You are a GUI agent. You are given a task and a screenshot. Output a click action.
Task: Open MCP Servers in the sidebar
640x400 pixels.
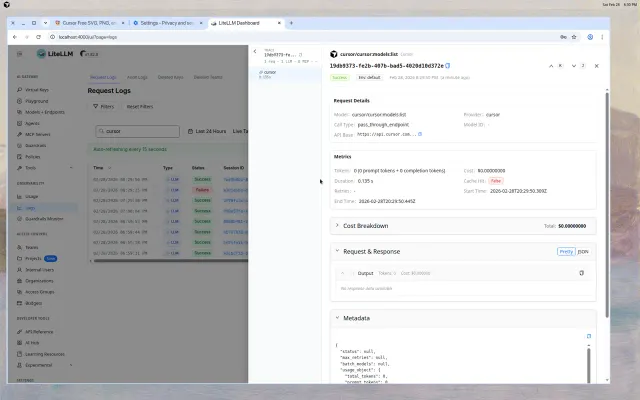pos(38,134)
